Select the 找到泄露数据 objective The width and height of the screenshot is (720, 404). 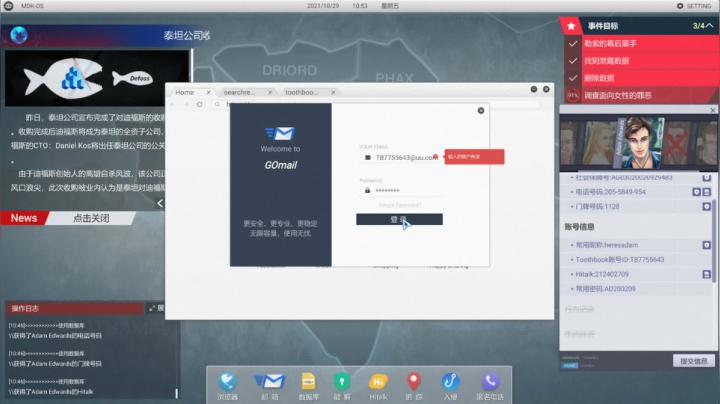click(641, 61)
